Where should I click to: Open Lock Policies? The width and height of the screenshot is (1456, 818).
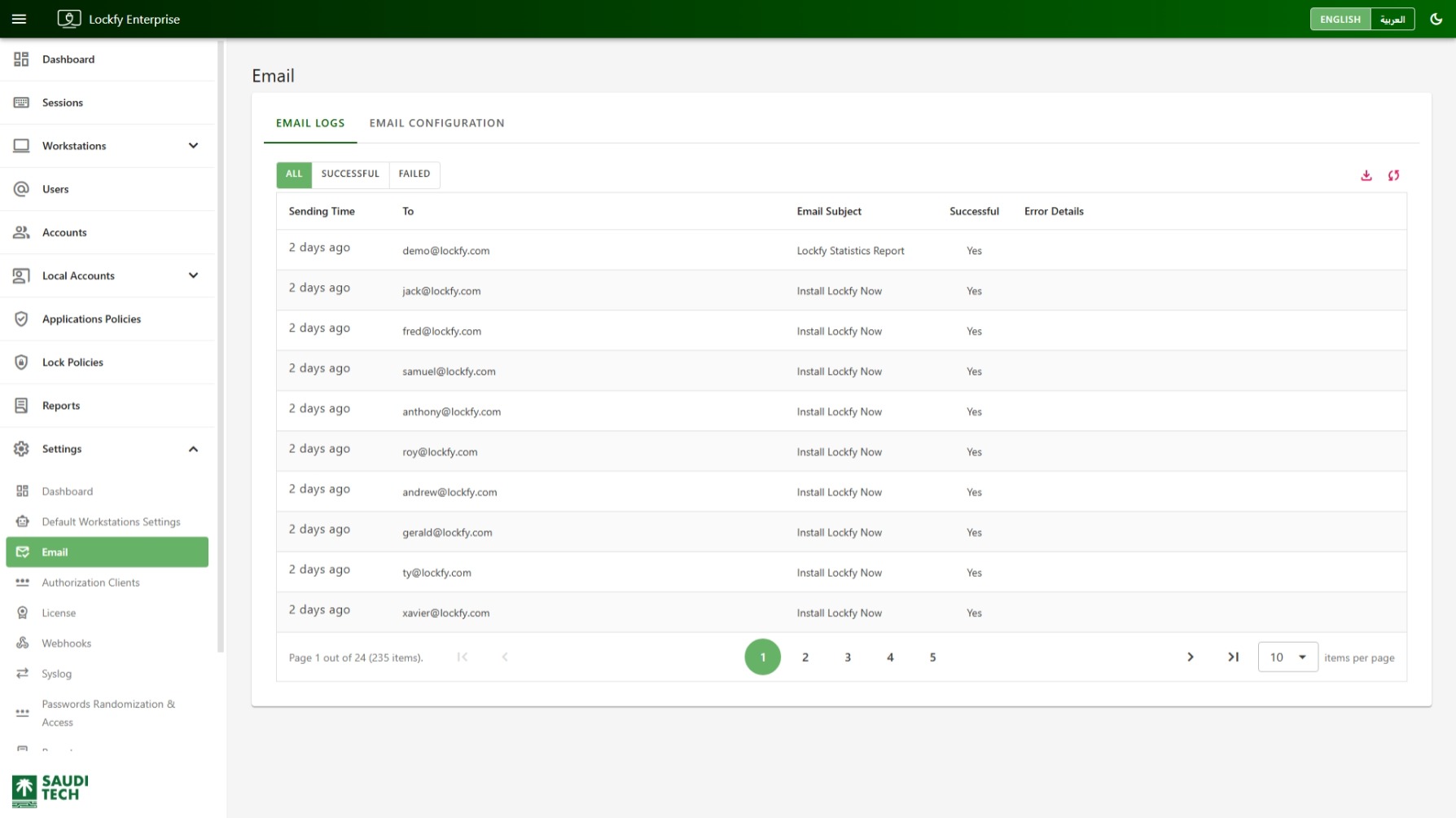click(107, 362)
